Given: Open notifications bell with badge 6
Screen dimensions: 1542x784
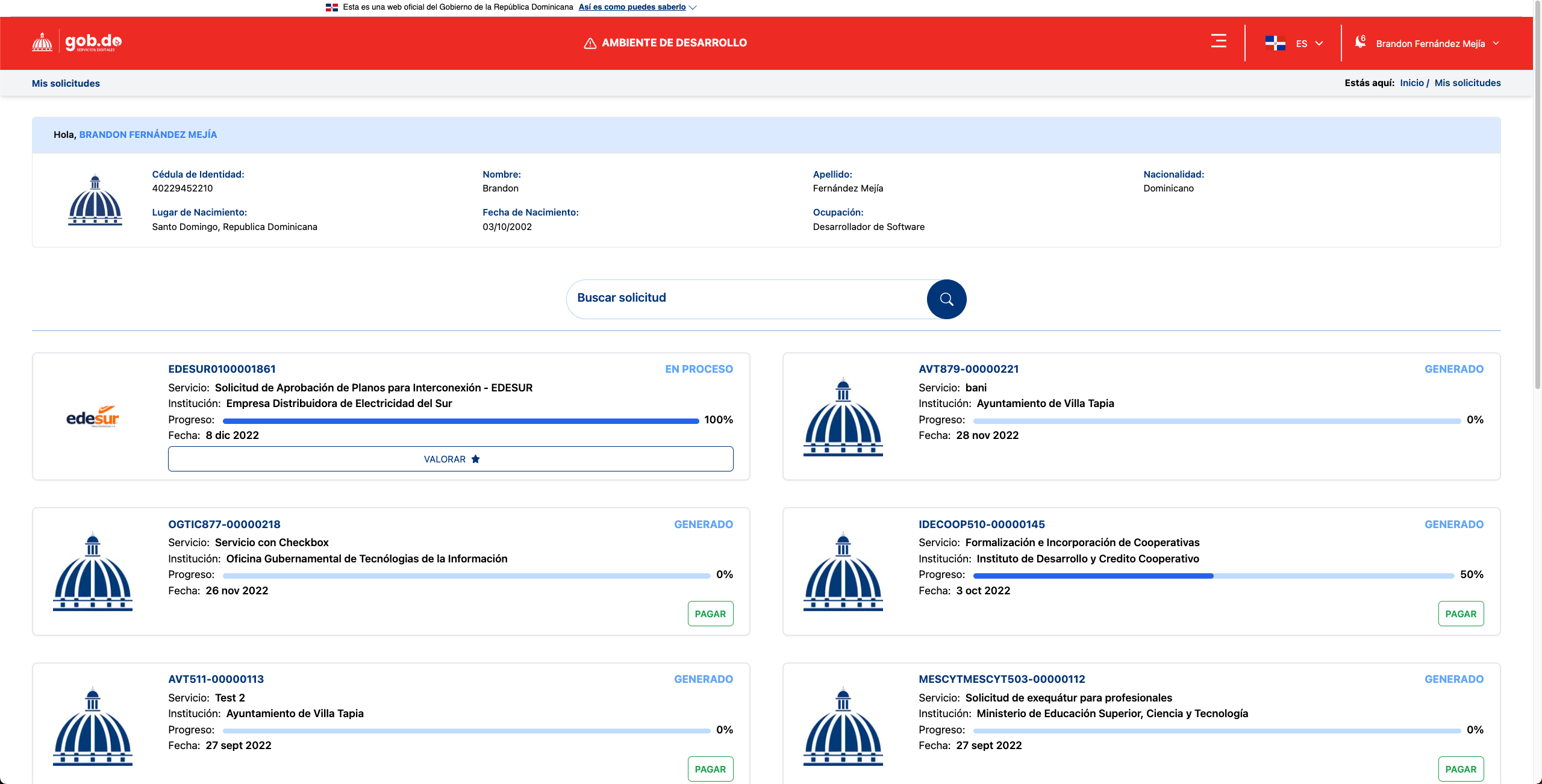Looking at the screenshot, I should tap(1360, 42).
